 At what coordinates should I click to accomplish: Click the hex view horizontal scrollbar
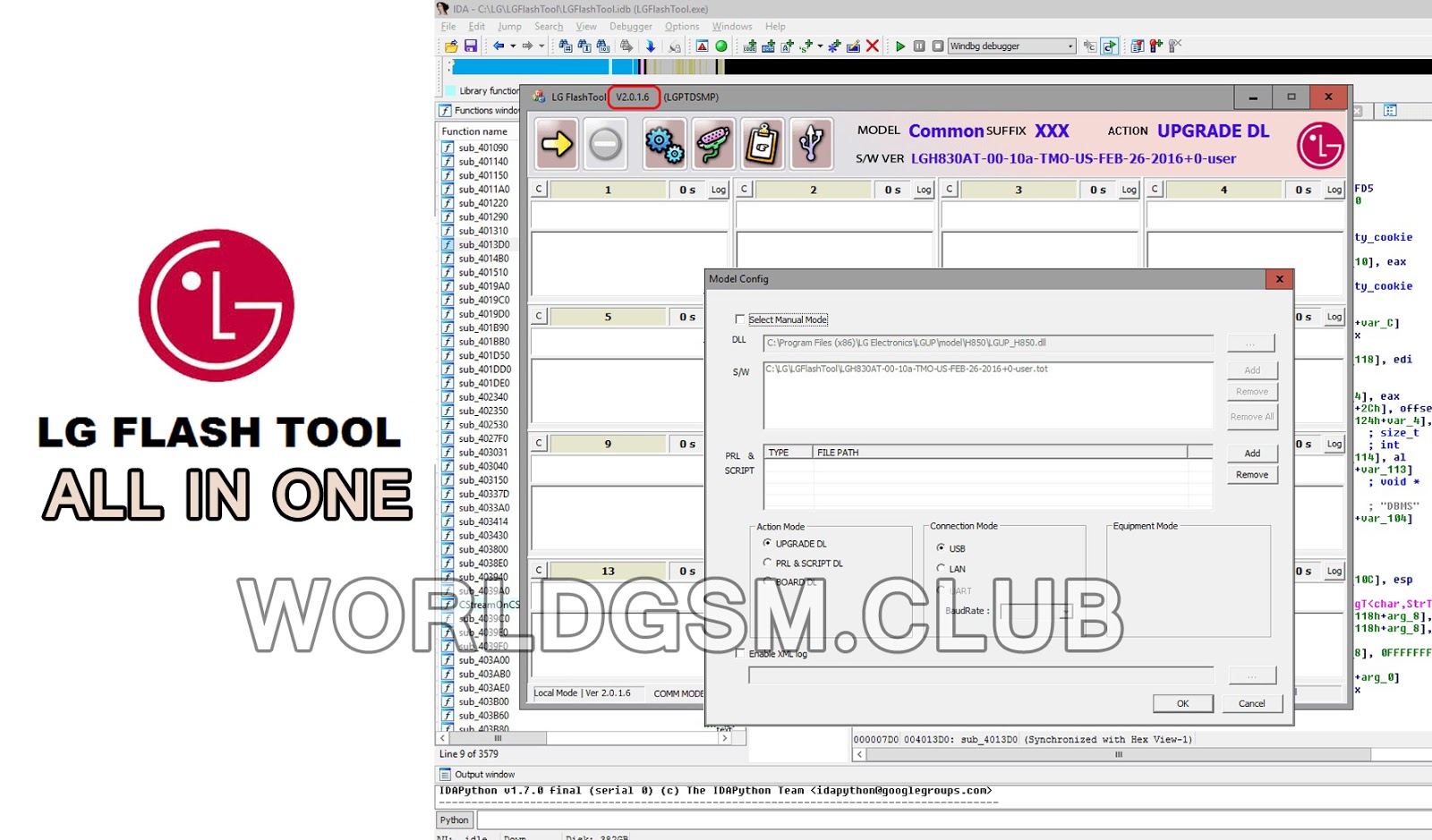click(1143, 754)
